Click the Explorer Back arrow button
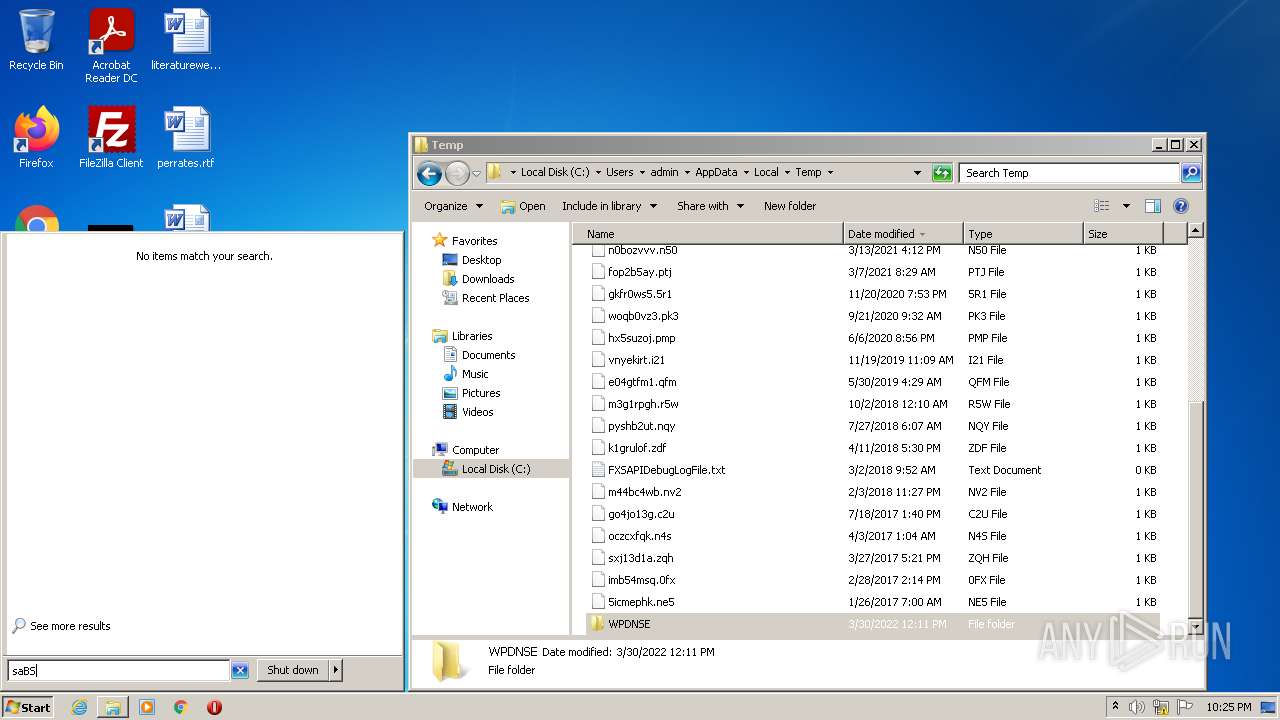Image resolution: width=1280 pixels, height=720 pixels. coord(429,173)
